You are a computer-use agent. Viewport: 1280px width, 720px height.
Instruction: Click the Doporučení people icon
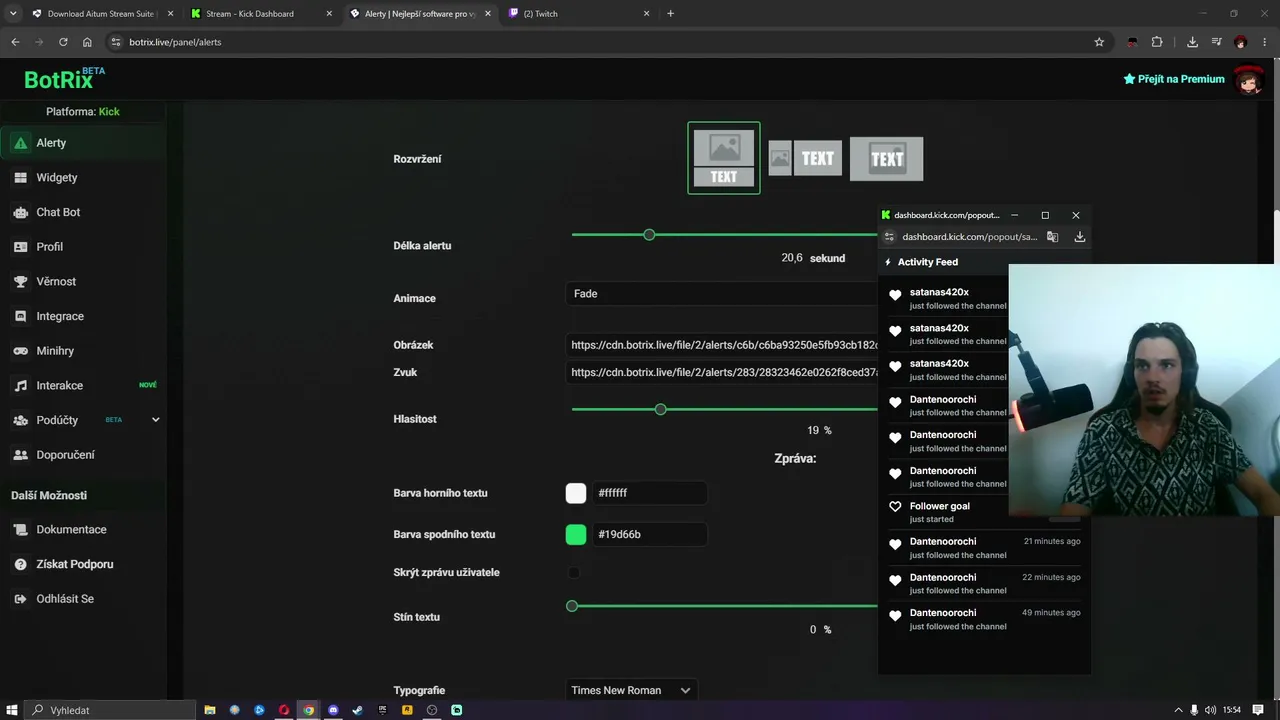[20, 455]
